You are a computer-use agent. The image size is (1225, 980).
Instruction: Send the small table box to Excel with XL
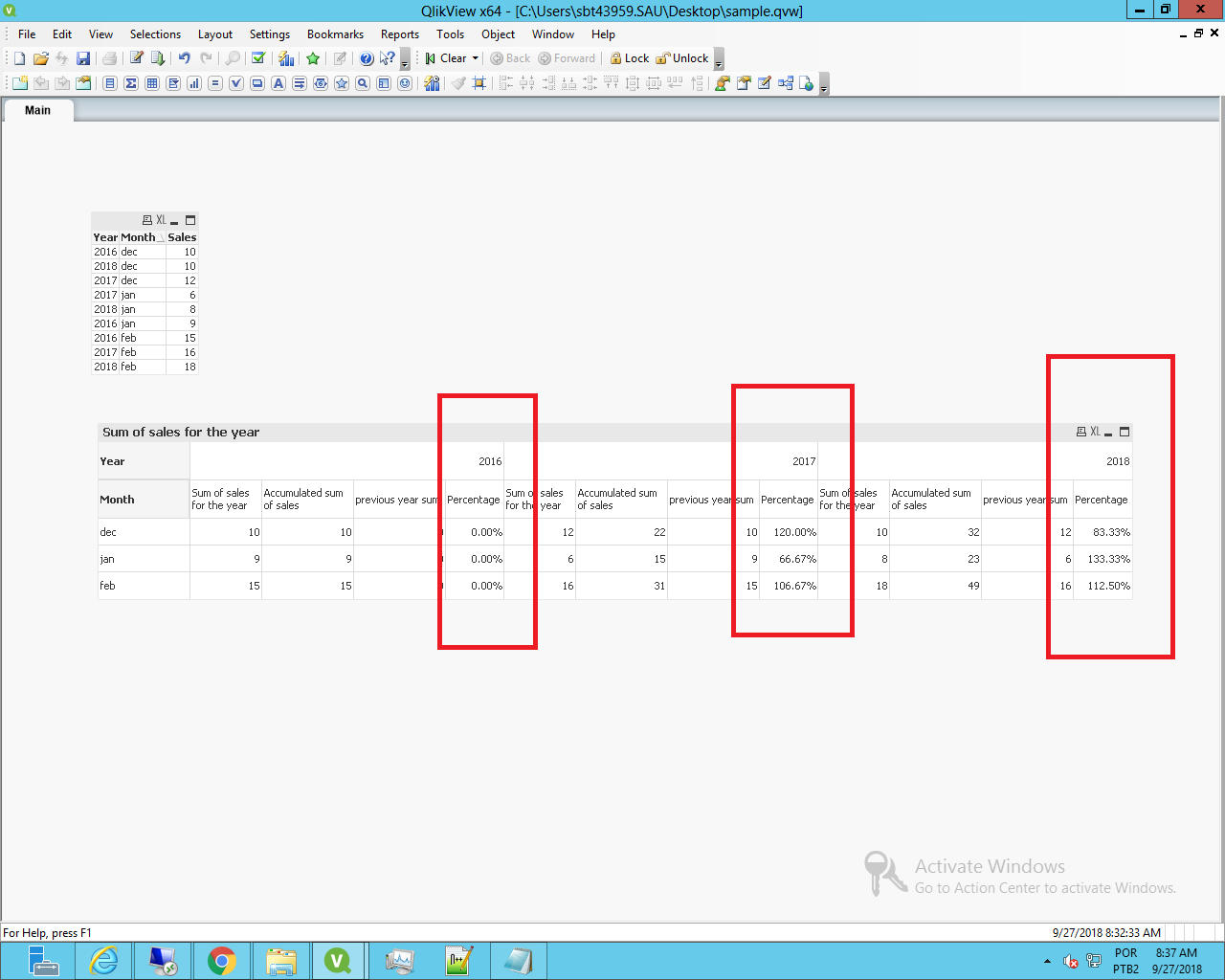coord(161,220)
